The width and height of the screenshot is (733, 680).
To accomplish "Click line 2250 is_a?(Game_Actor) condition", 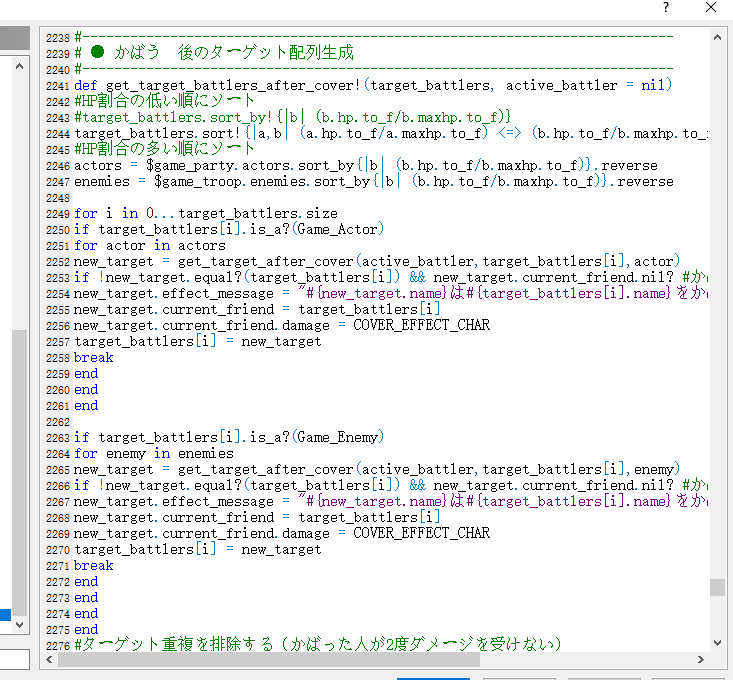I will pos(229,229).
